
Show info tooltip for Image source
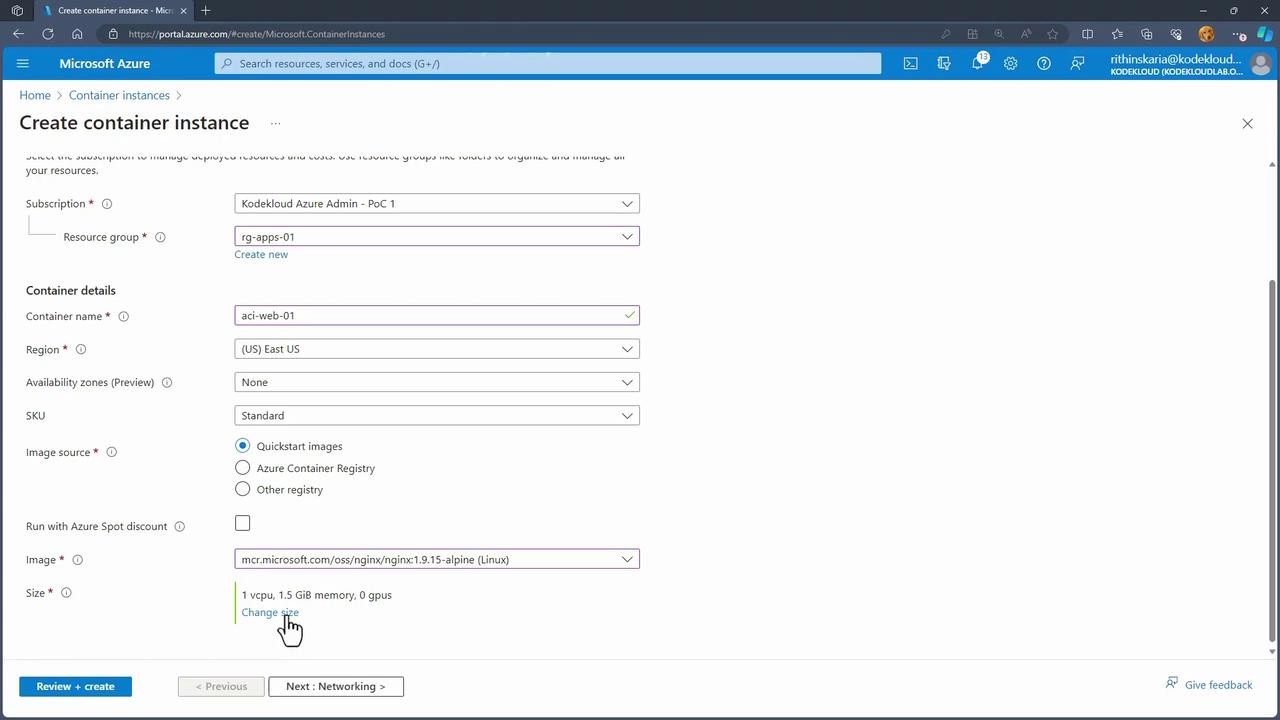[x=111, y=453]
